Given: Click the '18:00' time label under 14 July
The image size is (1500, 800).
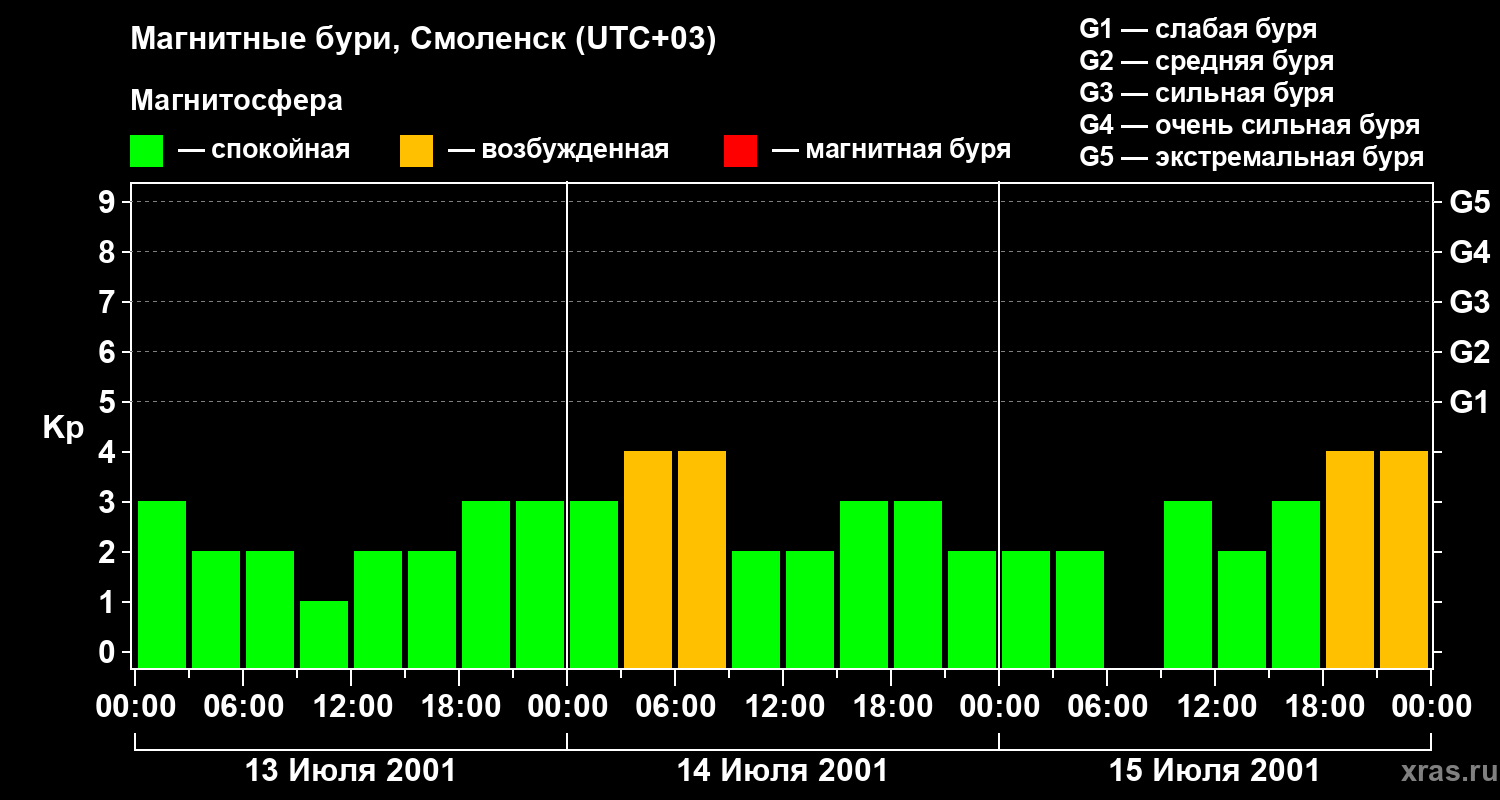Looking at the screenshot, I should pyautogui.click(x=891, y=707).
